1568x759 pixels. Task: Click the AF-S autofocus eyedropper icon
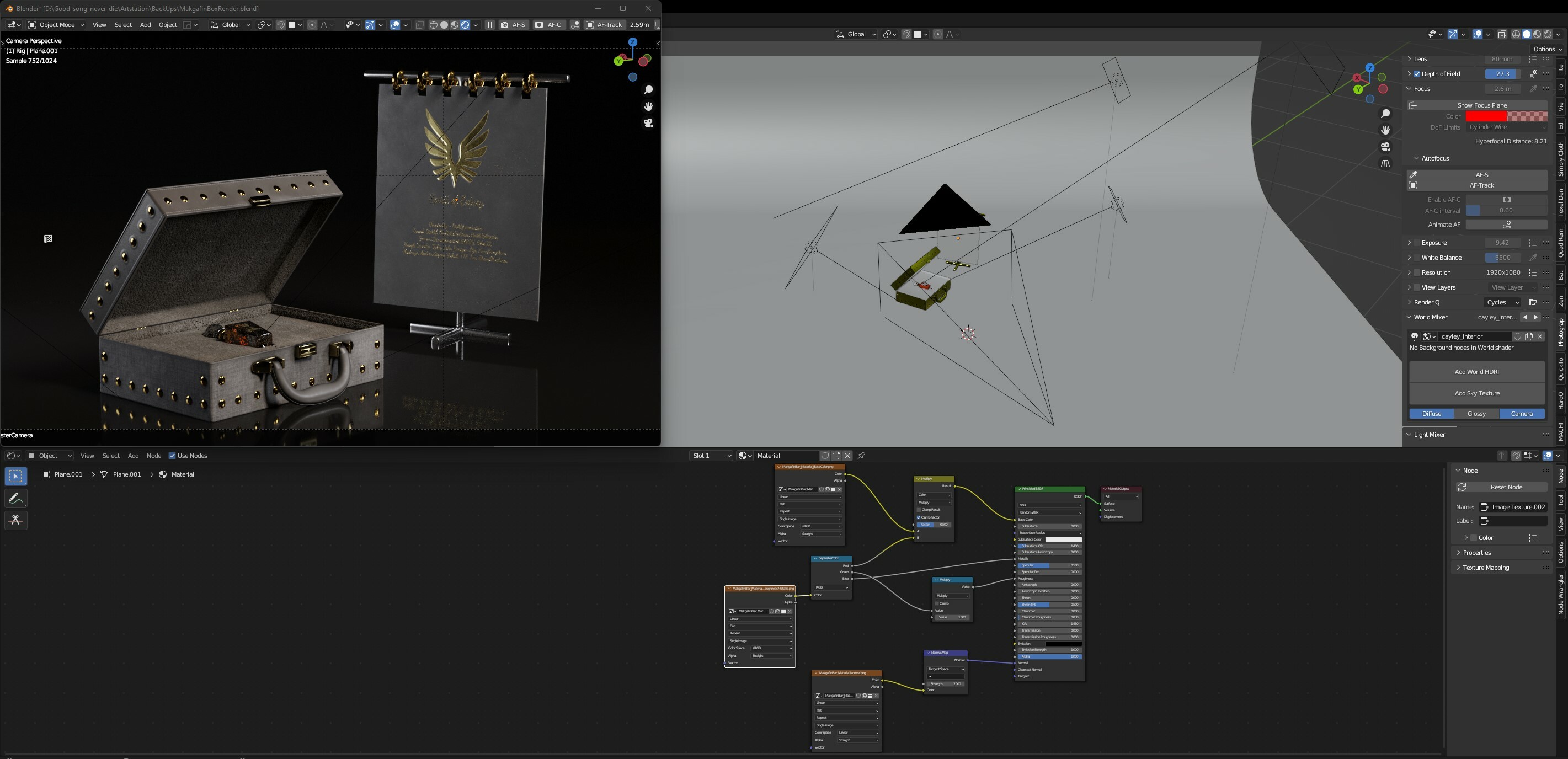pos(1414,175)
